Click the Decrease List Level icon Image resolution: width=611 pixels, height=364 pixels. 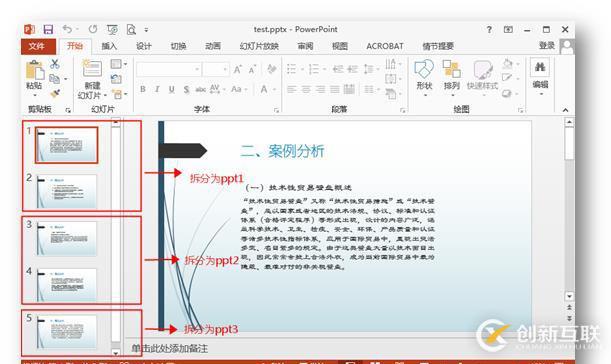338,69
